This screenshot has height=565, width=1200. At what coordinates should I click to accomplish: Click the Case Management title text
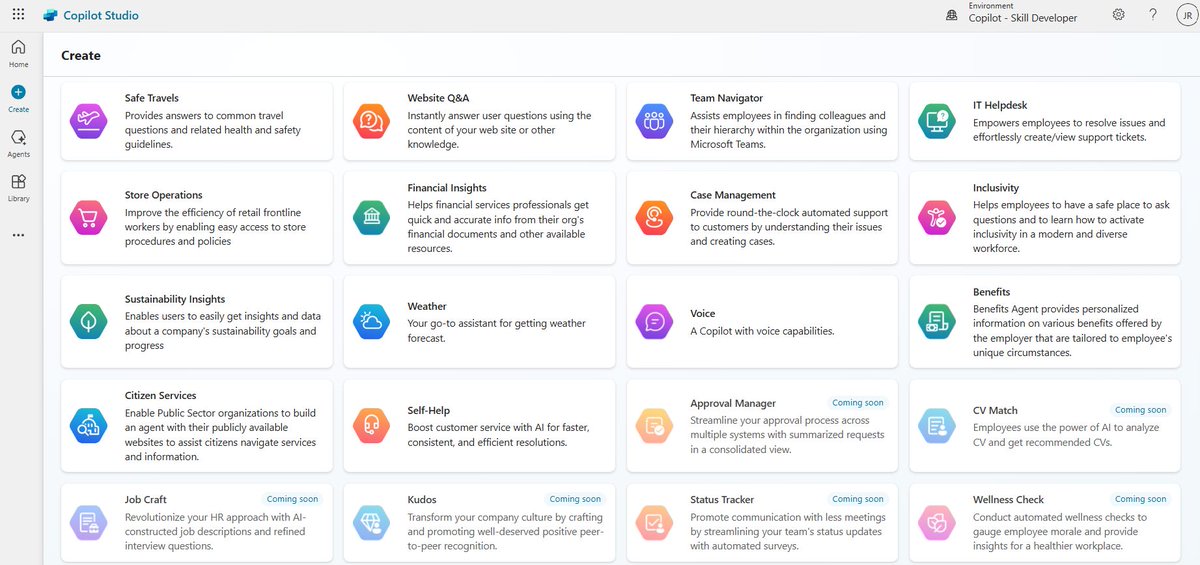pyautogui.click(x=733, y=195)
